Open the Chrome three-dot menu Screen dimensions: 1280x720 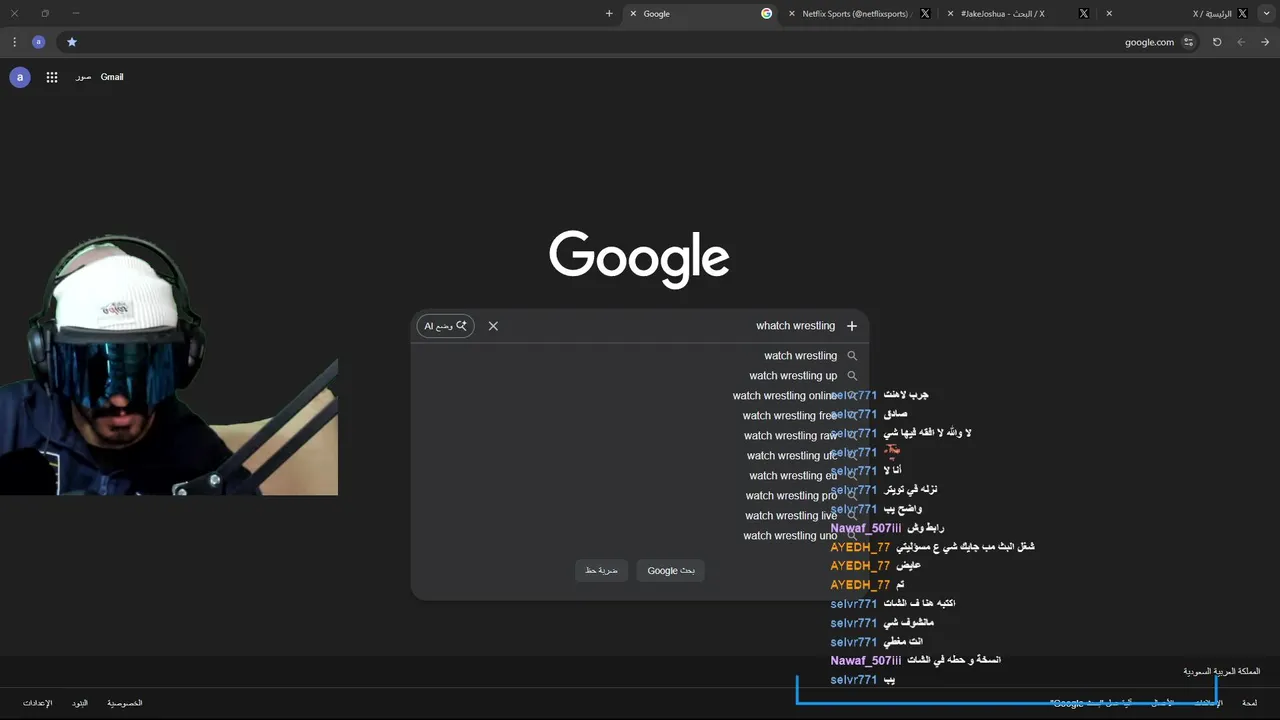pyautogui.click(x=14, y=42)
